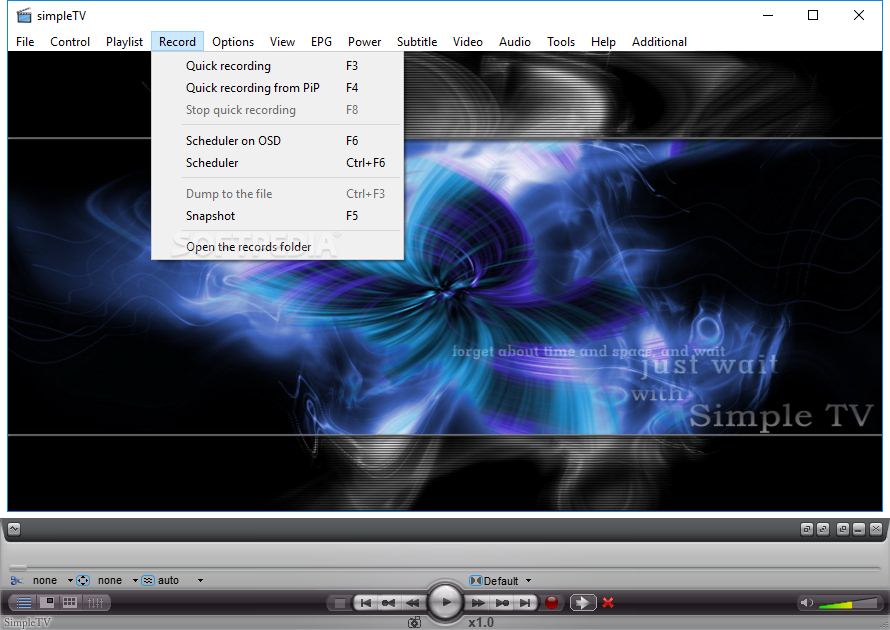
Task: Open the Power menu
Action: pos(364,41)
